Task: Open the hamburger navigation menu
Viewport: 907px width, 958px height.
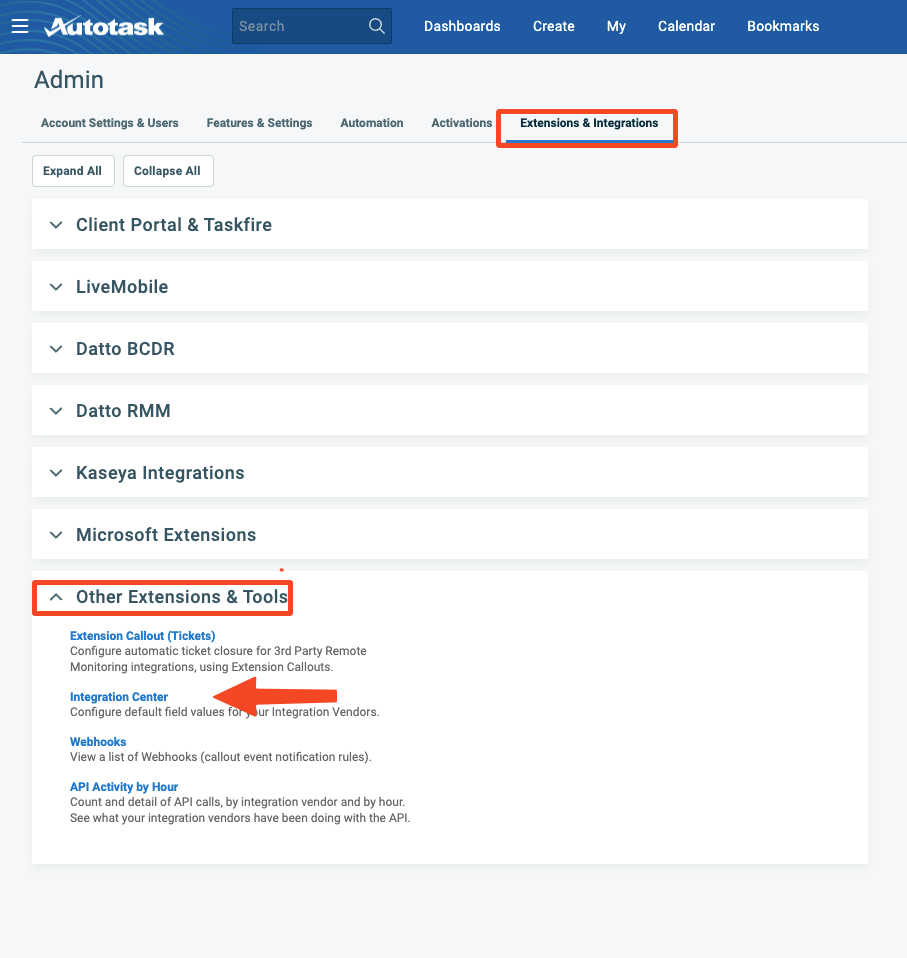Action: tap(20, 26)
